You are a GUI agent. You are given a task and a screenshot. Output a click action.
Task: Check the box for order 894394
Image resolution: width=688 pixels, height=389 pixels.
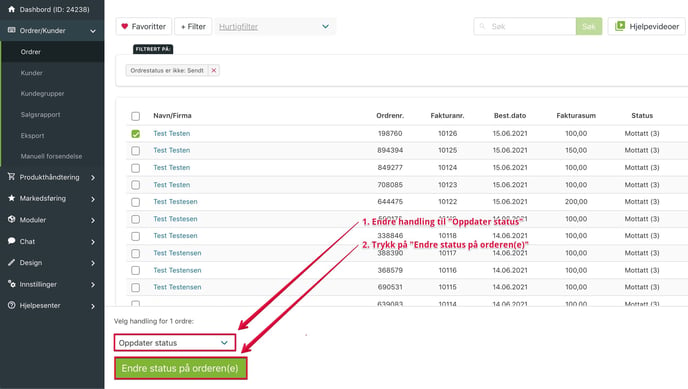tap(136, 151)
